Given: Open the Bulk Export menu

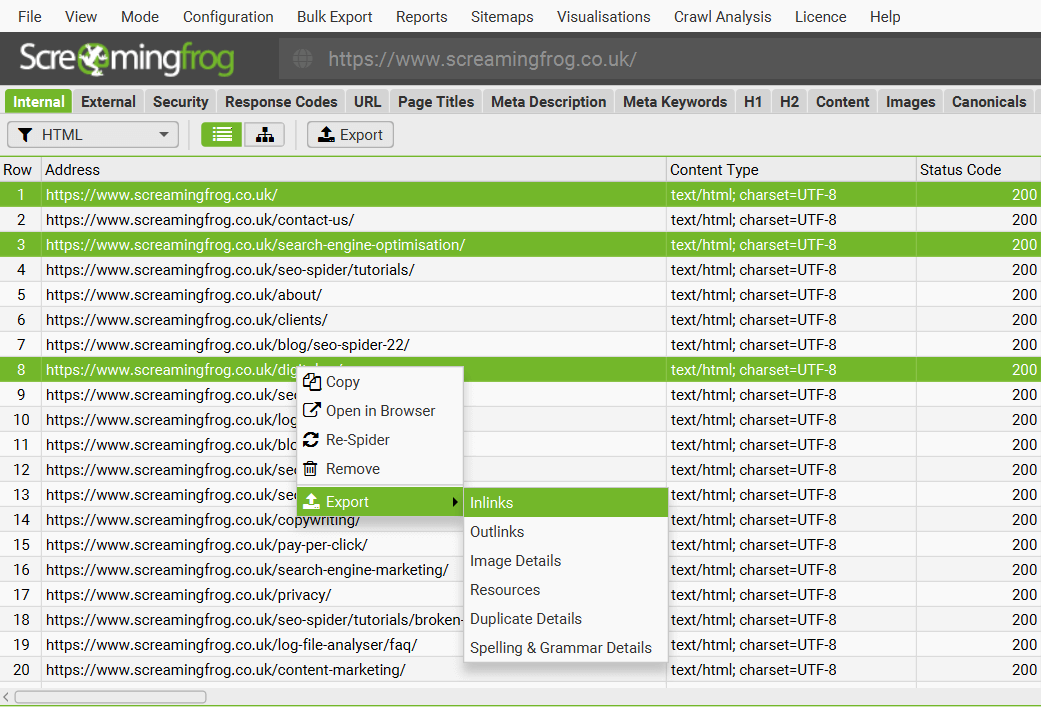Looking at the screenshot, I should [x=334, y=16].
